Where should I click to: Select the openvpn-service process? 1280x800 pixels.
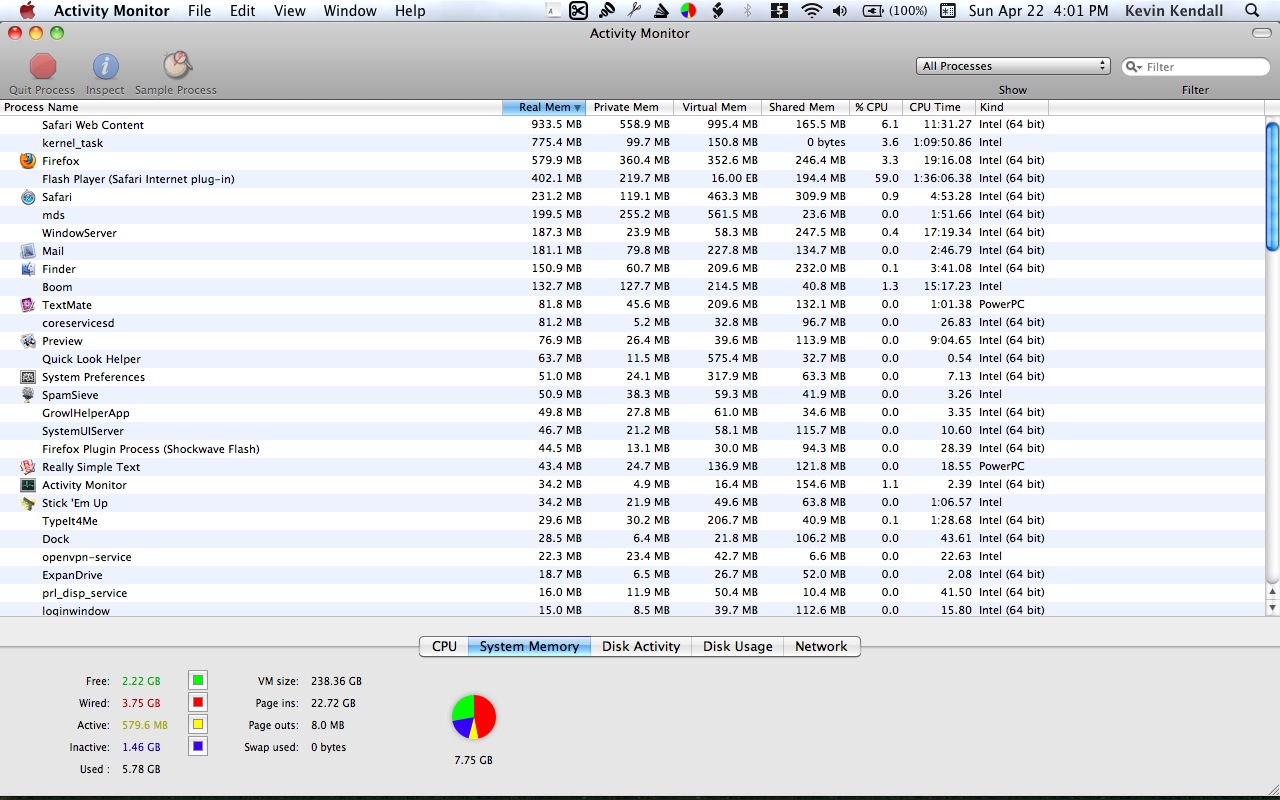pos(632,557)
